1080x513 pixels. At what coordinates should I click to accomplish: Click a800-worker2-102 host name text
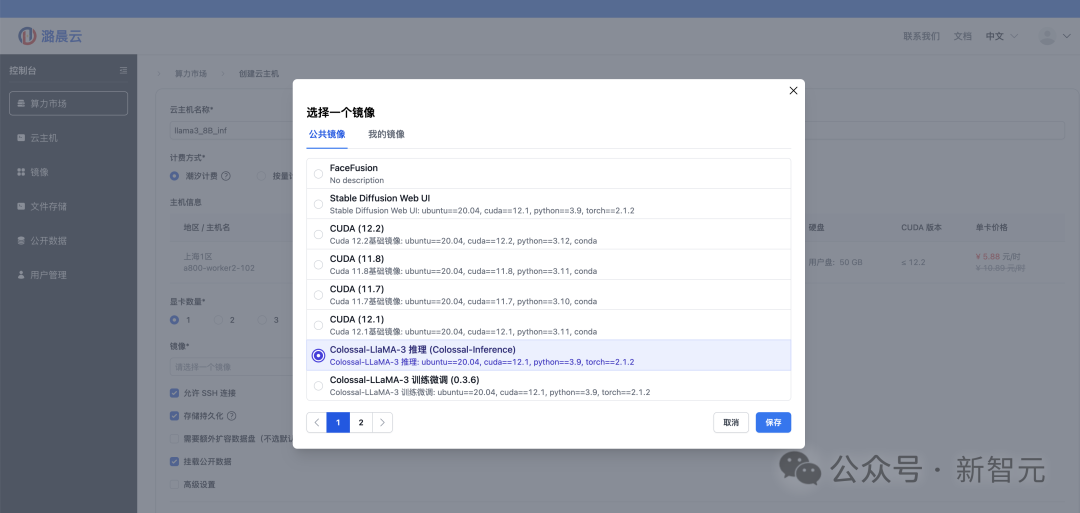click(219, 268)
